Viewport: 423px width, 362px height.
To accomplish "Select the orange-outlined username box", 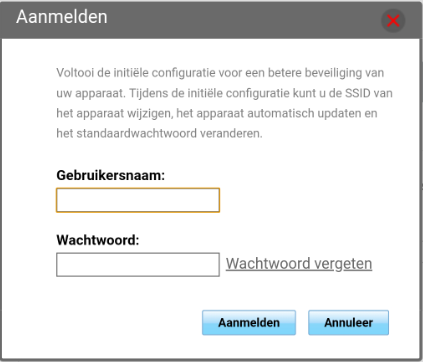I will tap(138, 200).
